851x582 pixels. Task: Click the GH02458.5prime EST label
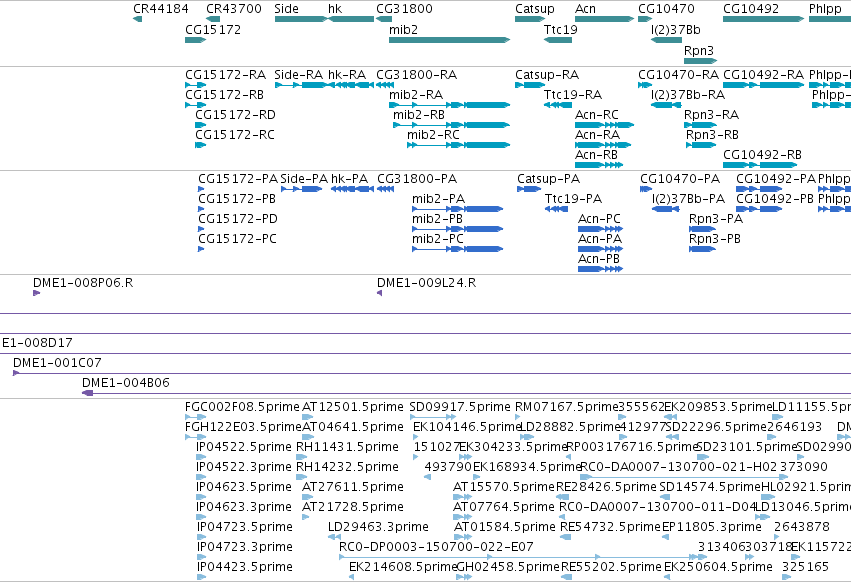508,567
